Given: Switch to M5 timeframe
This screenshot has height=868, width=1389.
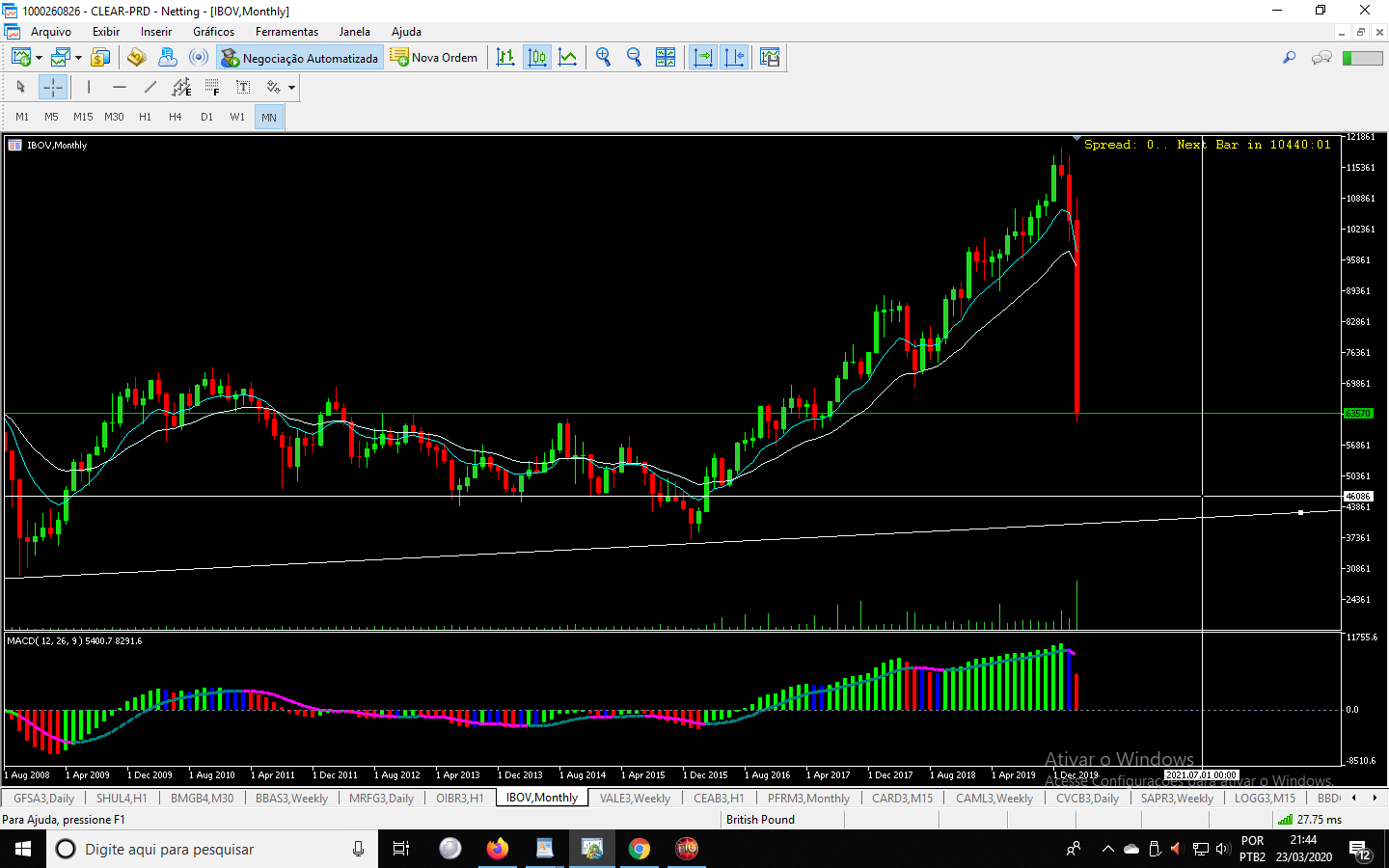Looking at the screenshot, I should (x=52, y=117).
